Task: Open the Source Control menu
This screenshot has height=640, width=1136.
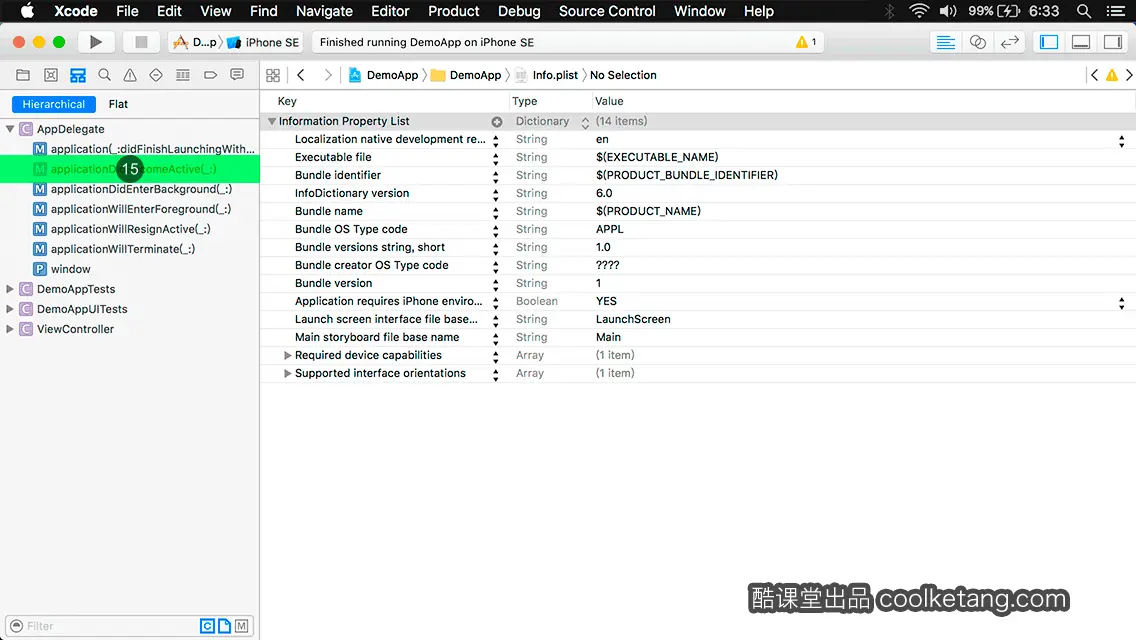Action: tap(607, 11)
